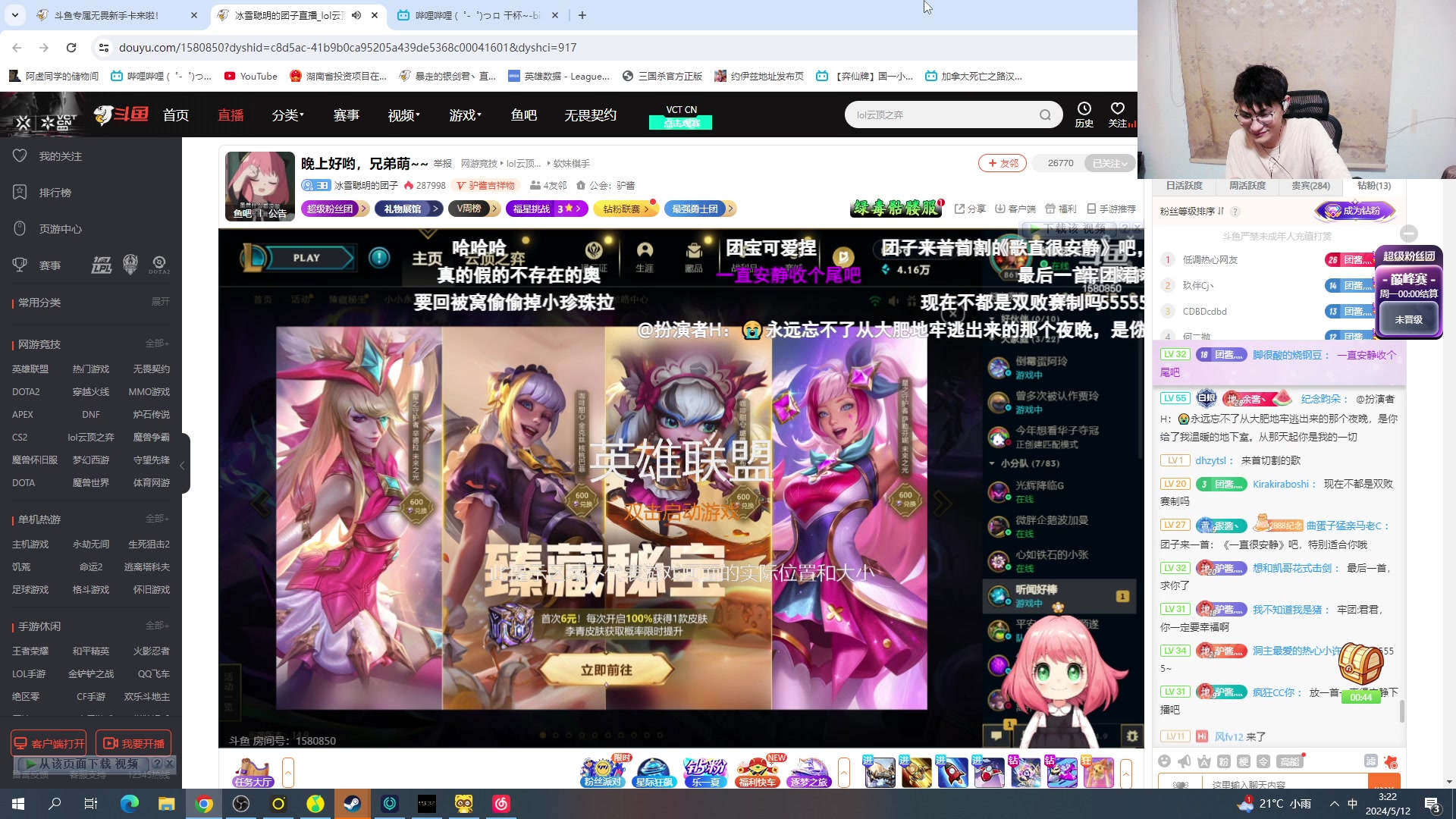This screenshot has height=819, width=1456.
Task: Open the 英雄联盟 category in the sidebar
Action: [30, 369]
